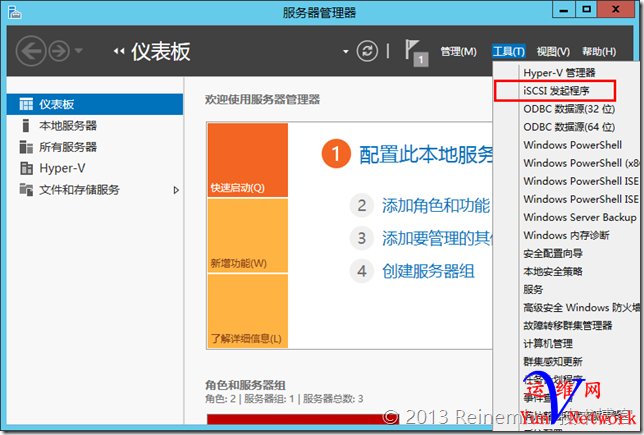644x435 pixels.
Task: Open the 工具(T) menu
Action: (x=509, y=52)
